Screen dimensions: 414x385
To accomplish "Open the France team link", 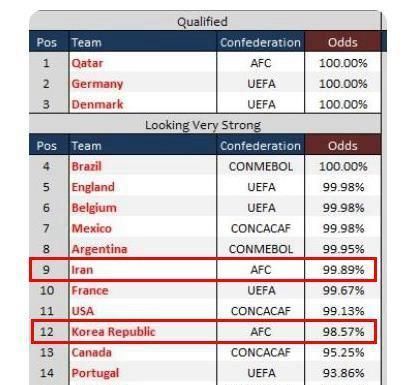I will (90, 290).
